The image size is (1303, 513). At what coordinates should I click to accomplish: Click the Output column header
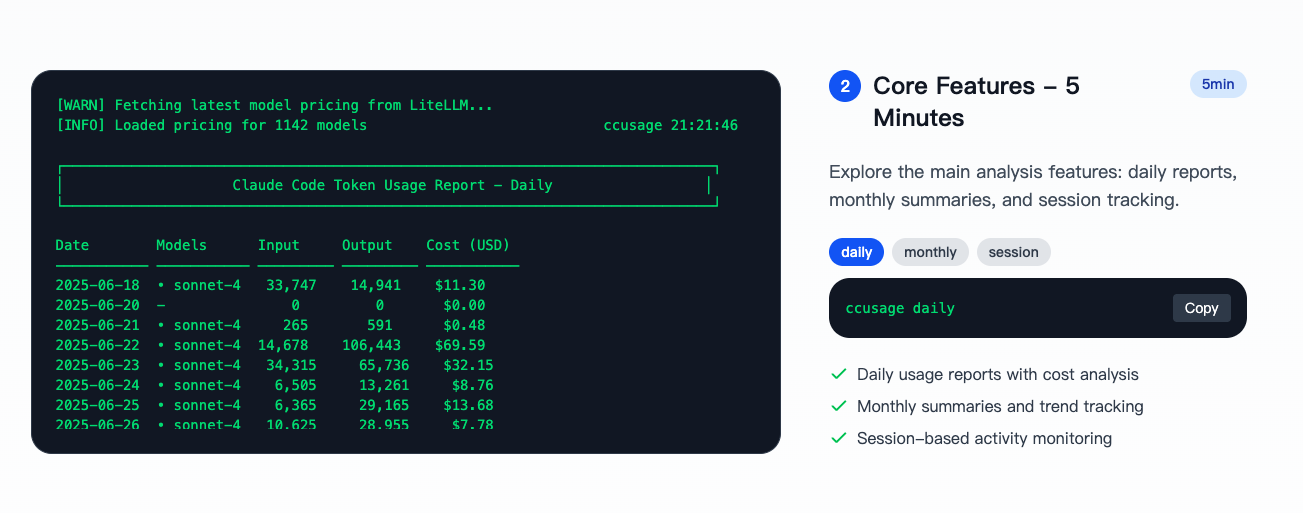367,245
